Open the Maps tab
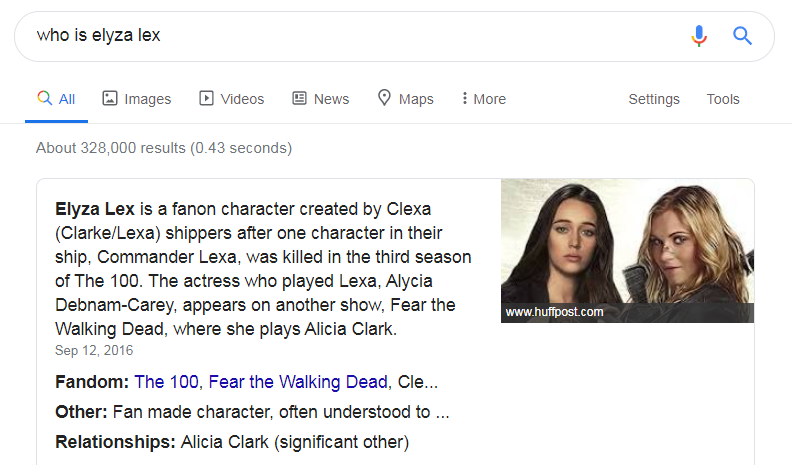Image resolution: width=792 pixels, height=465 pixels. 406,99
